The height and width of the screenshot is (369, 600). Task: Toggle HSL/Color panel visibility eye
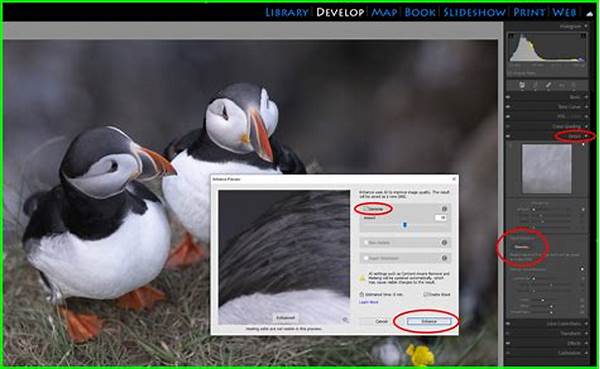coord(508,116)
